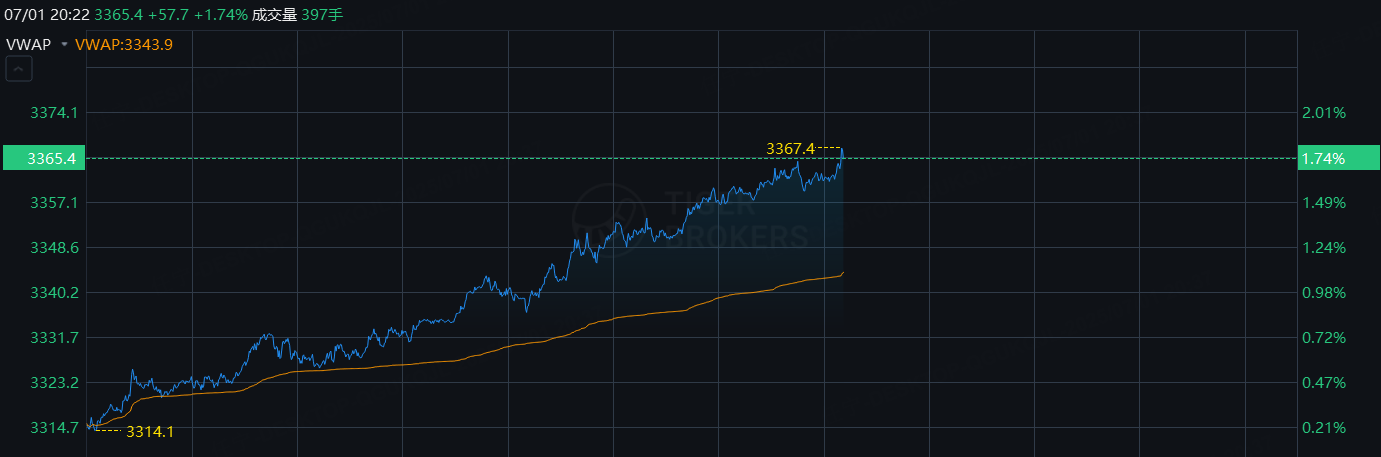1381x457 pixels.
Task: Click the Tiger Brokers watermark logo
Action: [692, 219]
